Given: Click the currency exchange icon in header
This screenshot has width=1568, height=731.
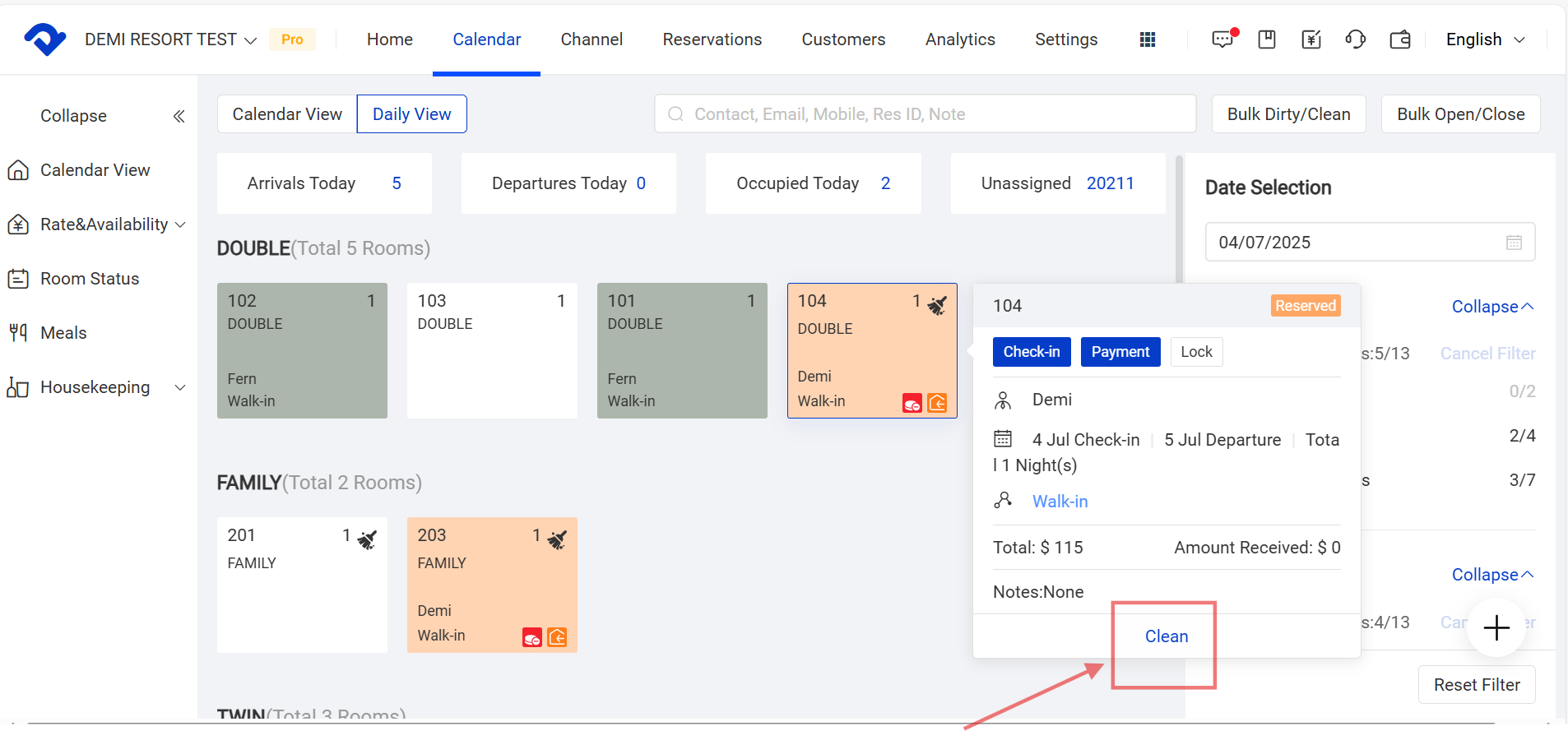Looking at the screenshot, I should (1311, 39).
